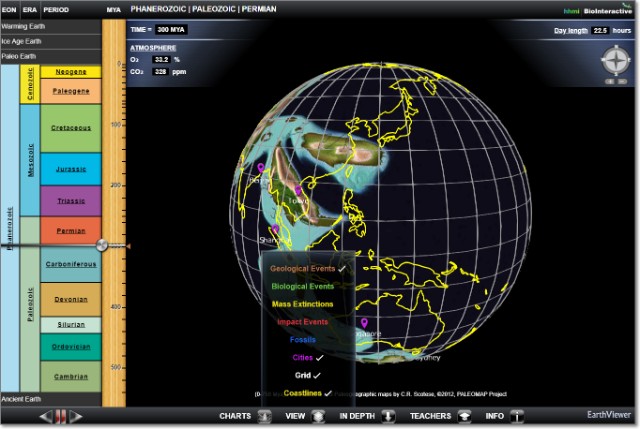
Task: Click the step-forward arrow beside pause
Action: pos(77,415)
